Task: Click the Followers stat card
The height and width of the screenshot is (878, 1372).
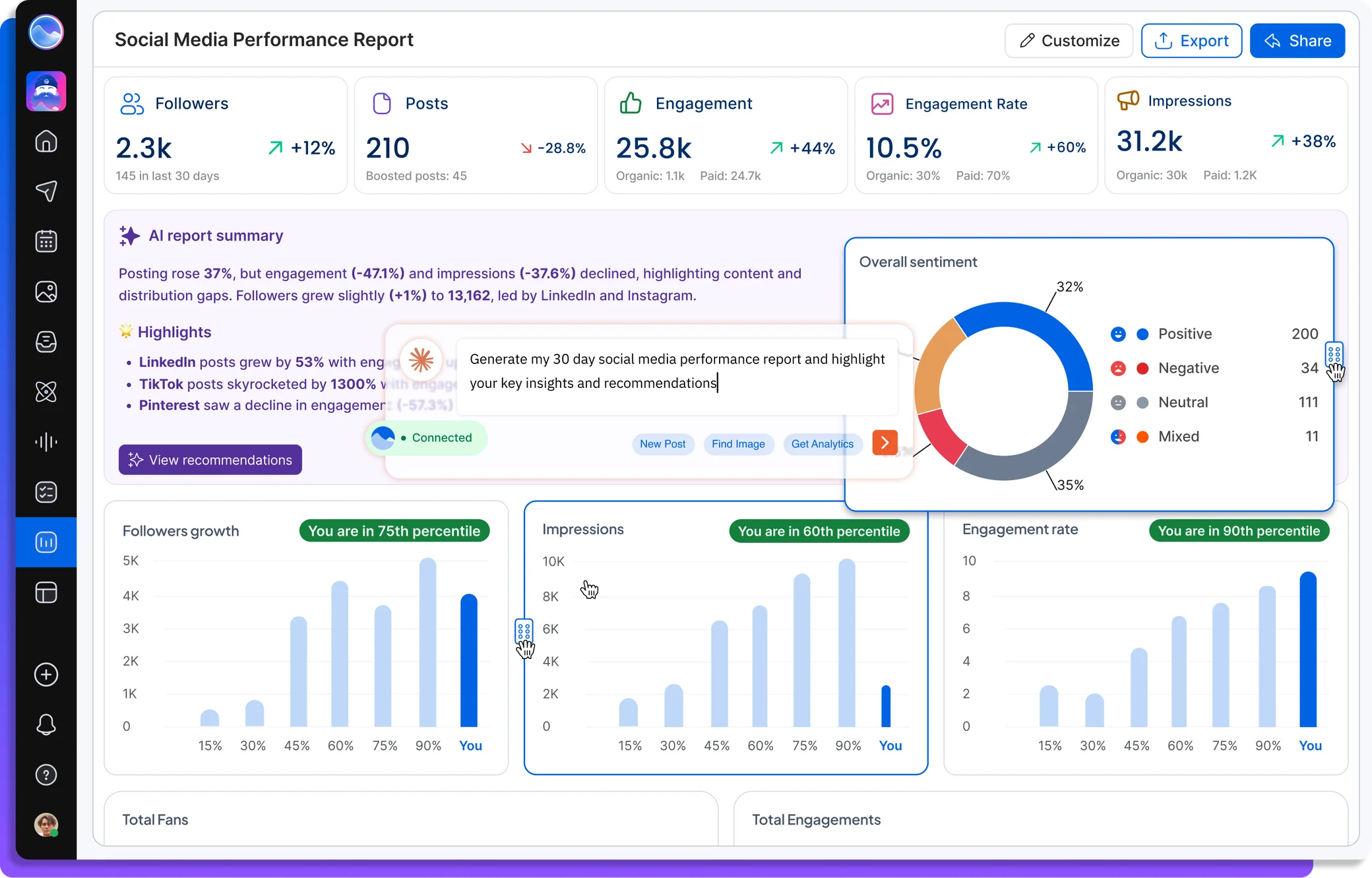Action: (226, 135)
